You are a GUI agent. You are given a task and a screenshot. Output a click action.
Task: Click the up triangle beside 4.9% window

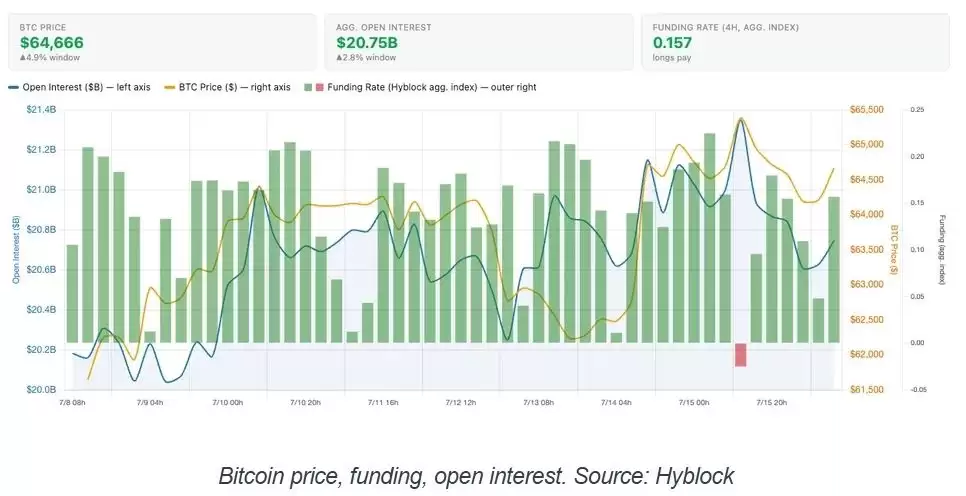(22, 58)
